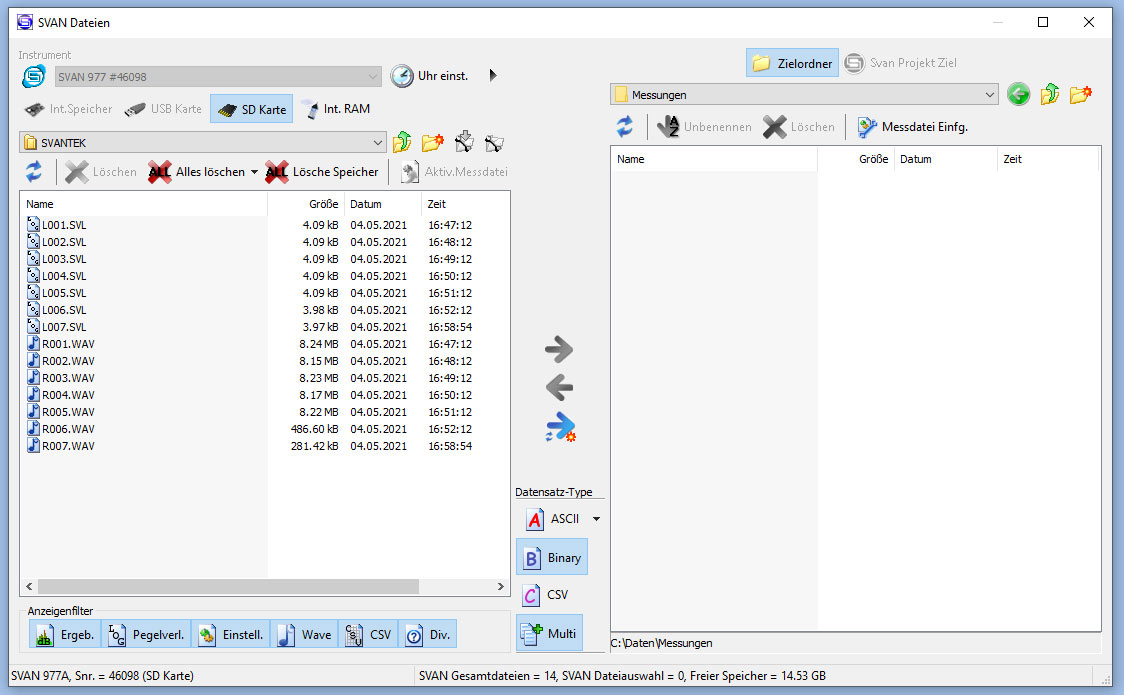Sort instrument files by Größe column
The height and width of the screenshot is (695, 1124).
tap(305, 204)
